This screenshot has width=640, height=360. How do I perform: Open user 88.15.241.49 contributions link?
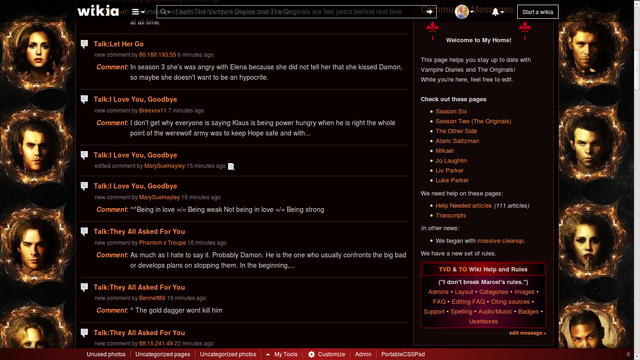[156, 344]
